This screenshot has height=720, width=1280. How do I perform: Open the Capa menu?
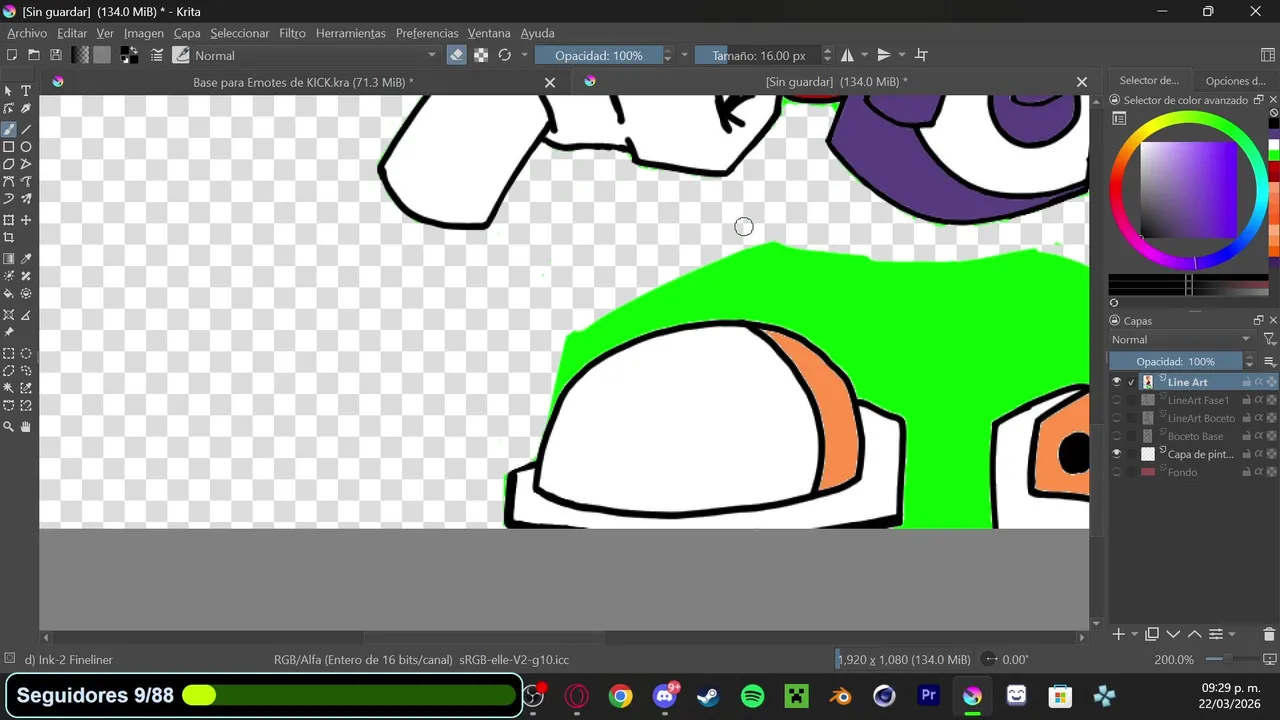187,33
